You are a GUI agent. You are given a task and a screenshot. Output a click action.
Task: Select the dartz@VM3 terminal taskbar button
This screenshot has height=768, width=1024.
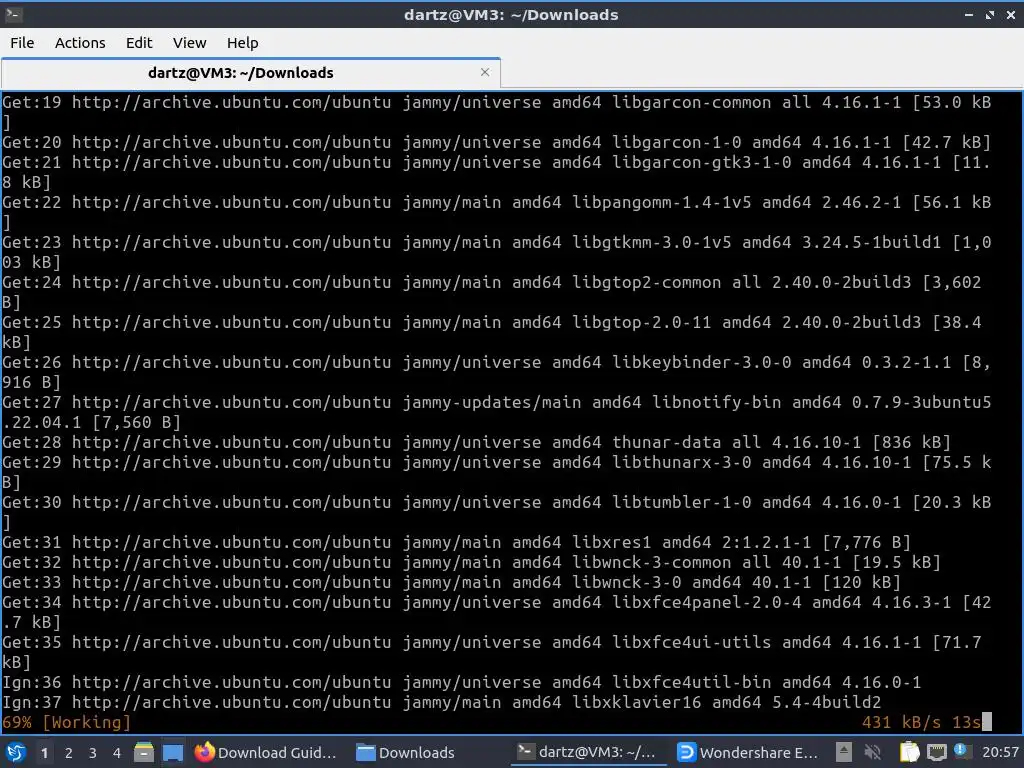[586, 752]
